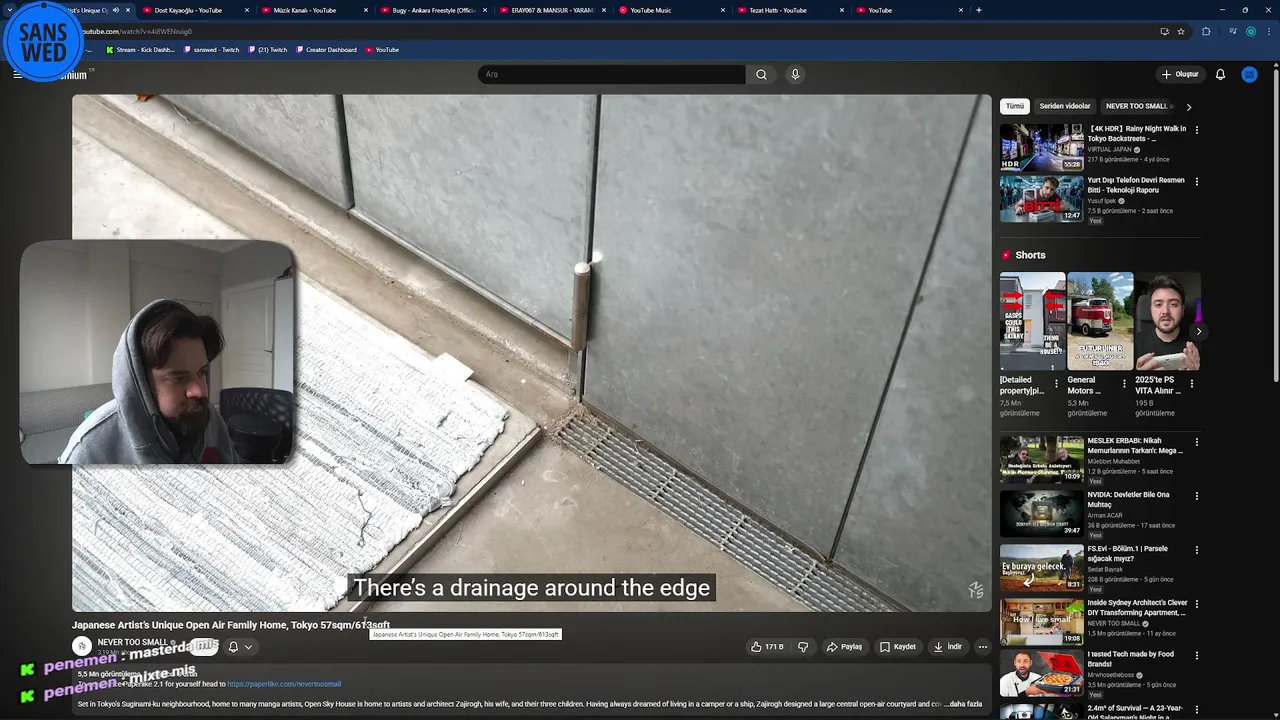Click the Ara search input field
This screenshot has width=1280, height=720.
click(x=612, y=74)
